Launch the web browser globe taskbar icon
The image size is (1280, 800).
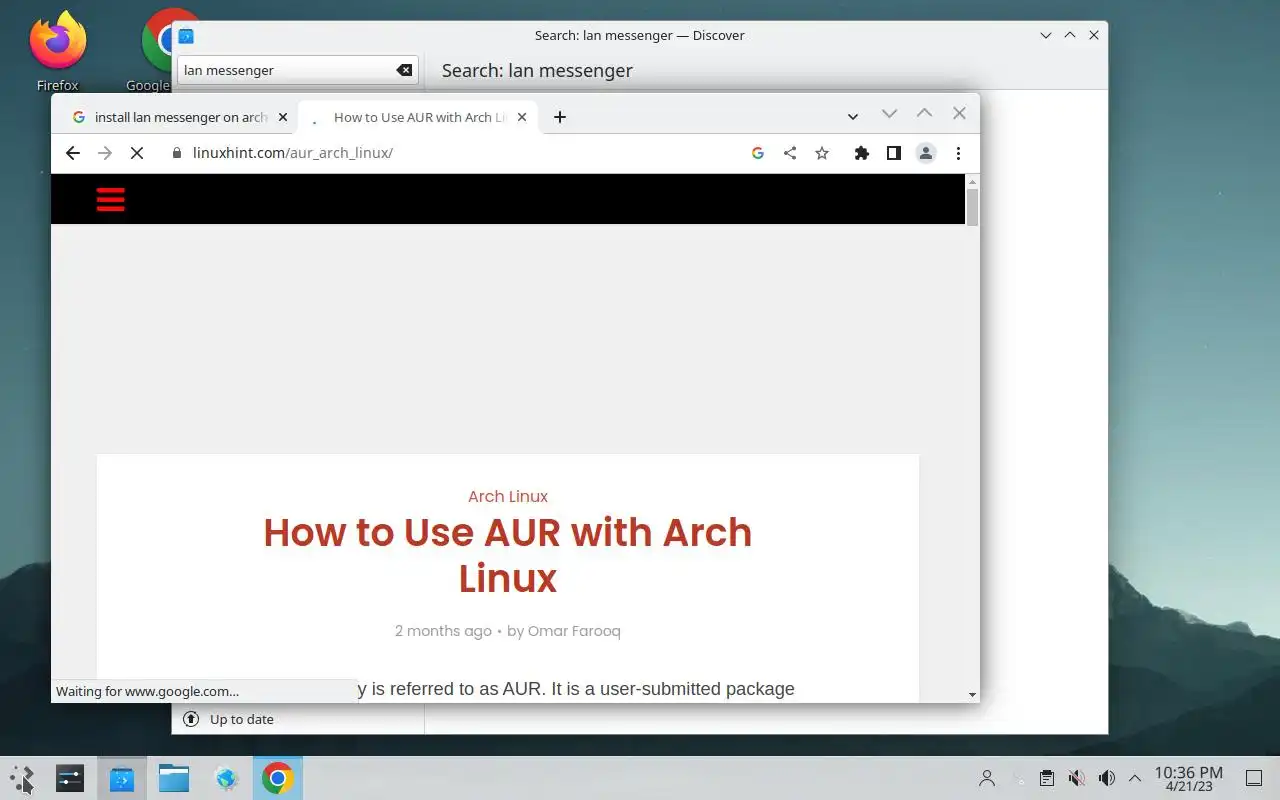[226, 778]
